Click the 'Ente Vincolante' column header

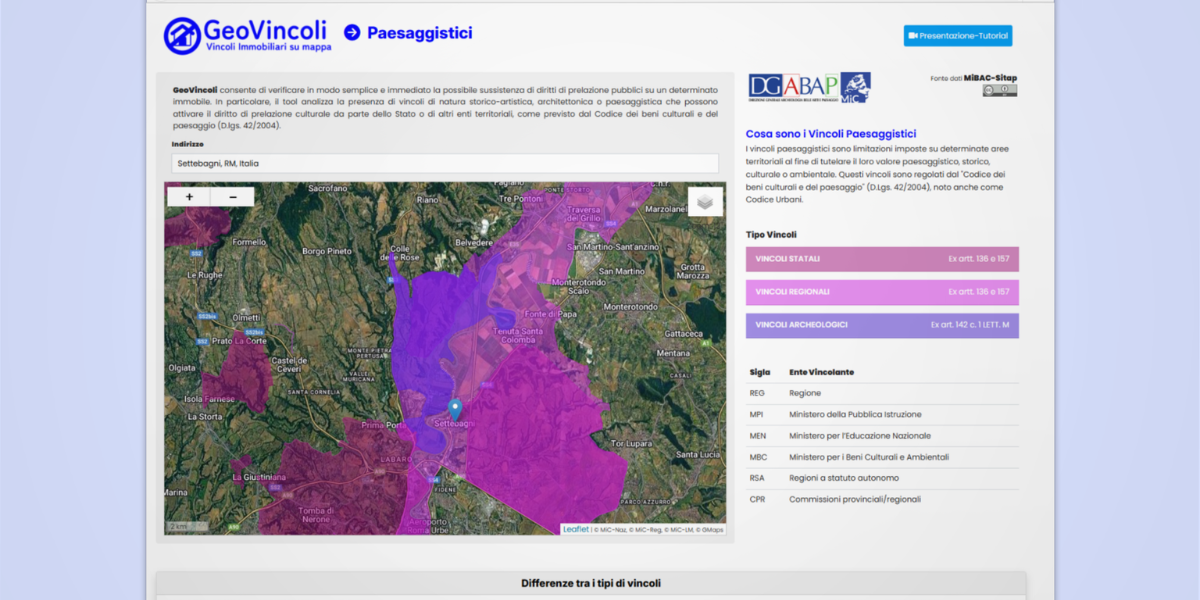tap(821, 372)
